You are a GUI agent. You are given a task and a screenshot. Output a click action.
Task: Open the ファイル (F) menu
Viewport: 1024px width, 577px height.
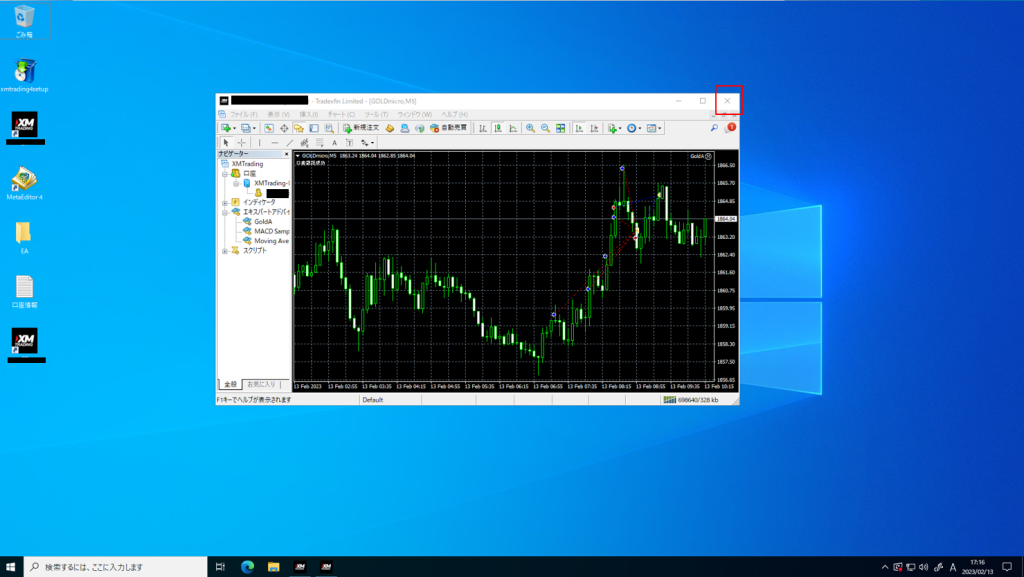pos(244,115)
